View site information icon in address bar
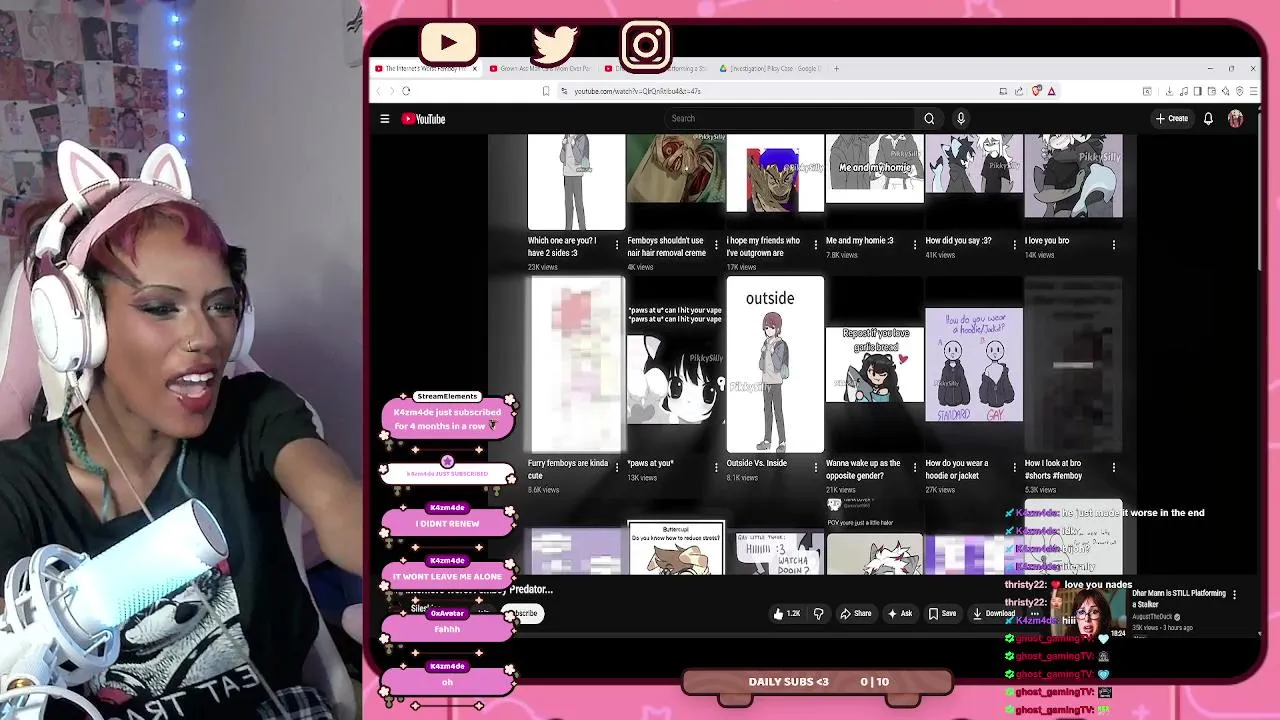This screenshot has width=1280, height=720. click(x=564, y=91)
